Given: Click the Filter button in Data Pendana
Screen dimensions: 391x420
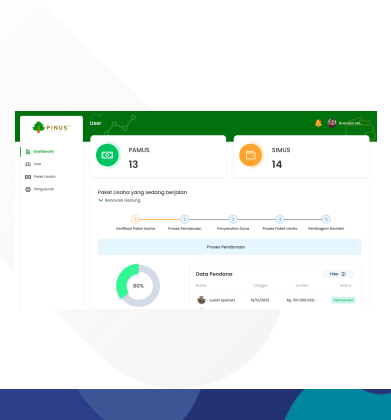Looking at the screenshot, I should coord(338,274).
